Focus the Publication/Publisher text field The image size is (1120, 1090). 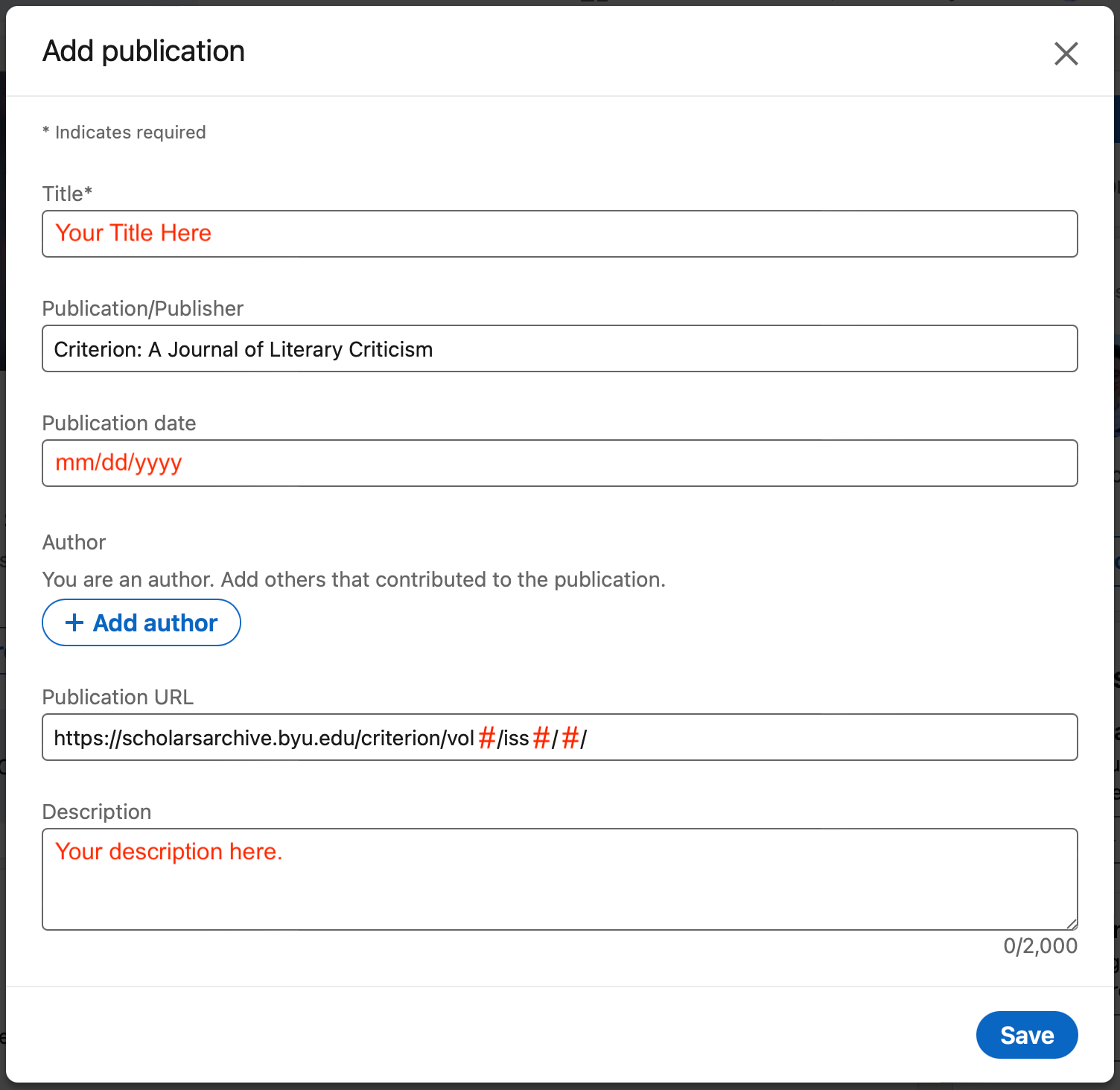point(559,348)
